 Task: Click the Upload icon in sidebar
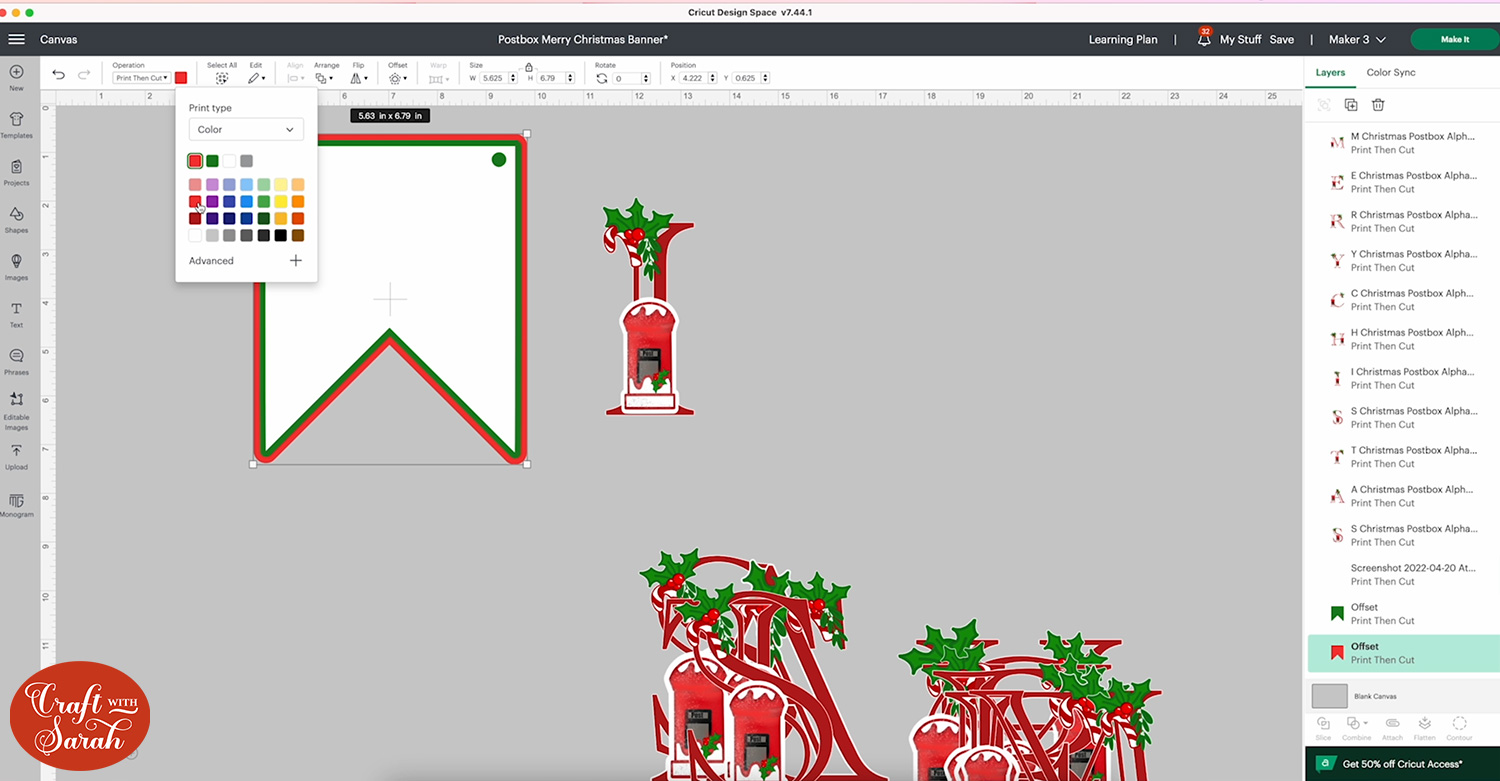(16, 456)
